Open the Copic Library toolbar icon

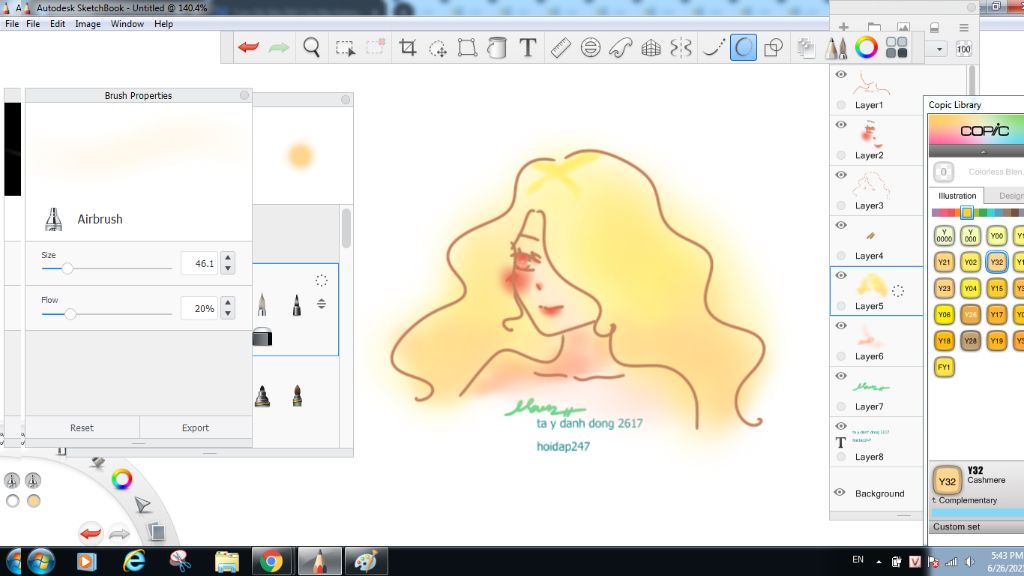[x=897, y=48]
